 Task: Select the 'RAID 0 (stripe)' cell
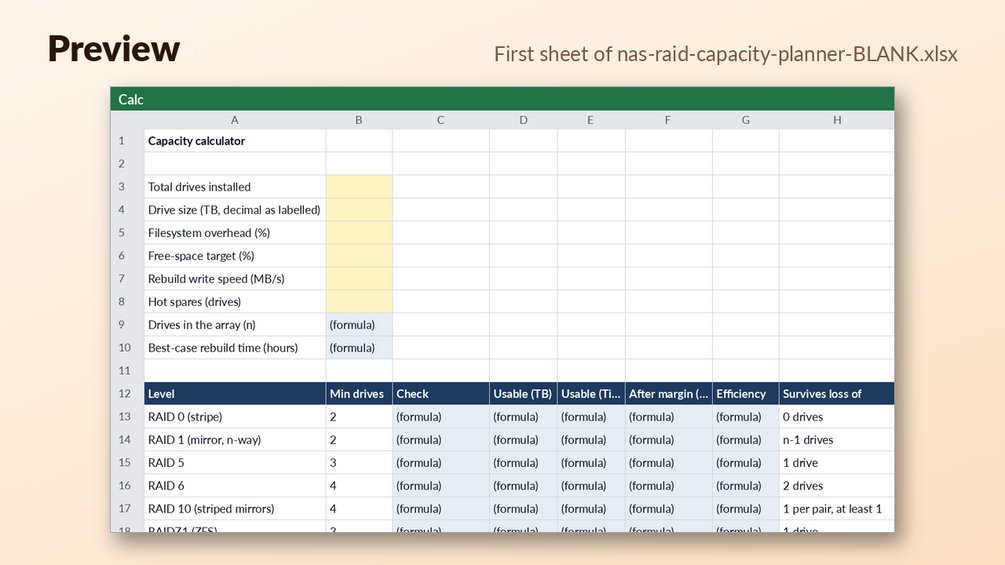click(x=235, y=417)
